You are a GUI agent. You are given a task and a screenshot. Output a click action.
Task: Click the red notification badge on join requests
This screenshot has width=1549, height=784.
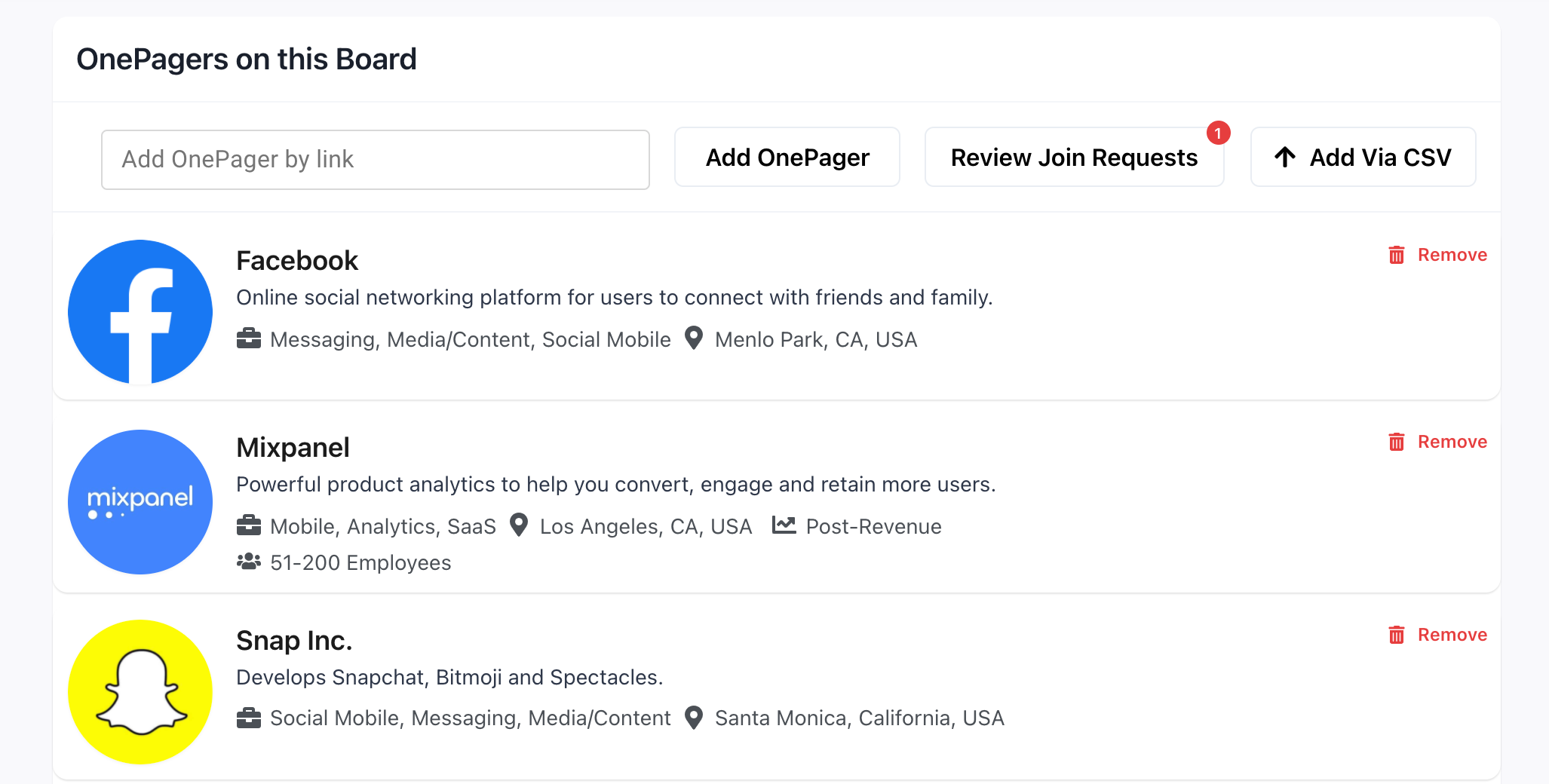coord(1218,133)
